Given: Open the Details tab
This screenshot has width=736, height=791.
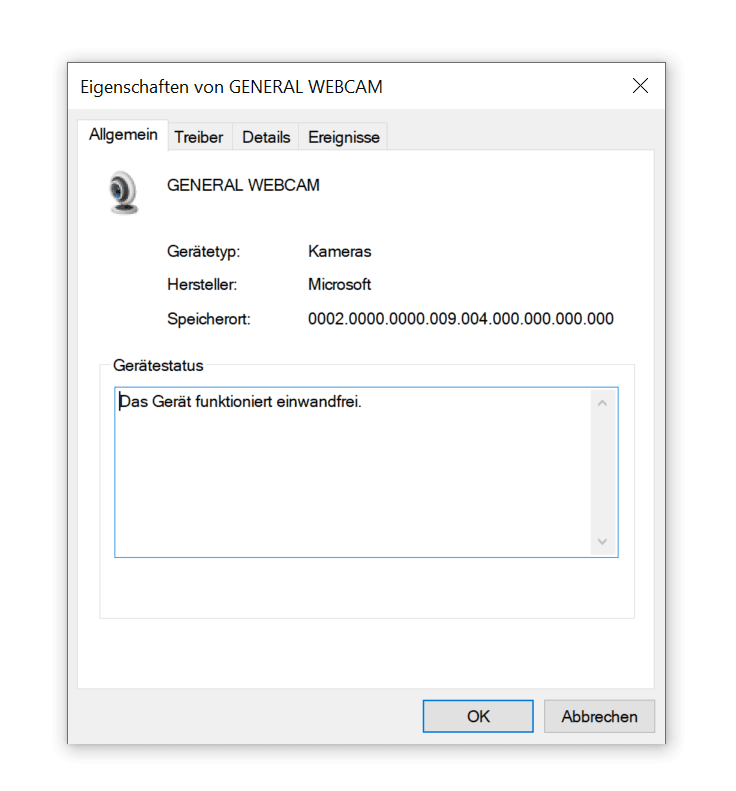Looking at the screenshot, I should (x=266, y=137).
